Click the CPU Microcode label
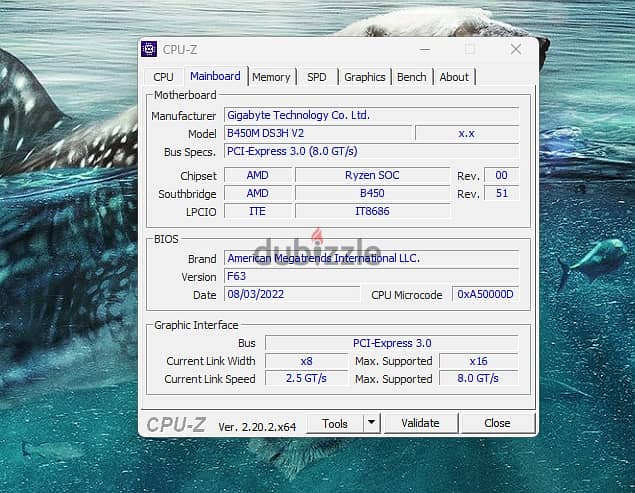 pyautogui.click(x=407, y=295)
